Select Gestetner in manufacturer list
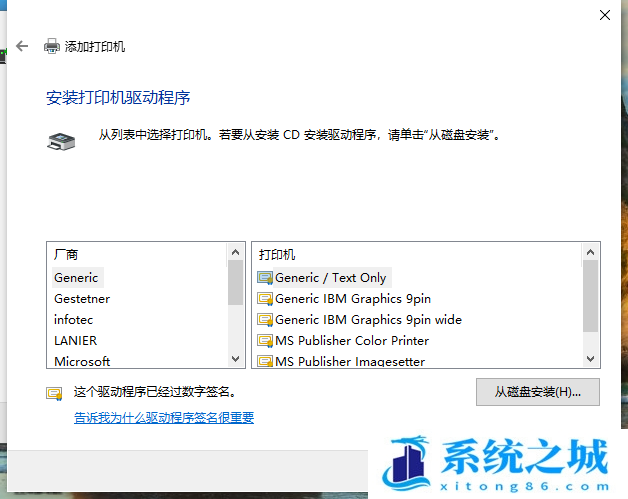The height and width of the screenshot is (499, 628). point(82,299)
